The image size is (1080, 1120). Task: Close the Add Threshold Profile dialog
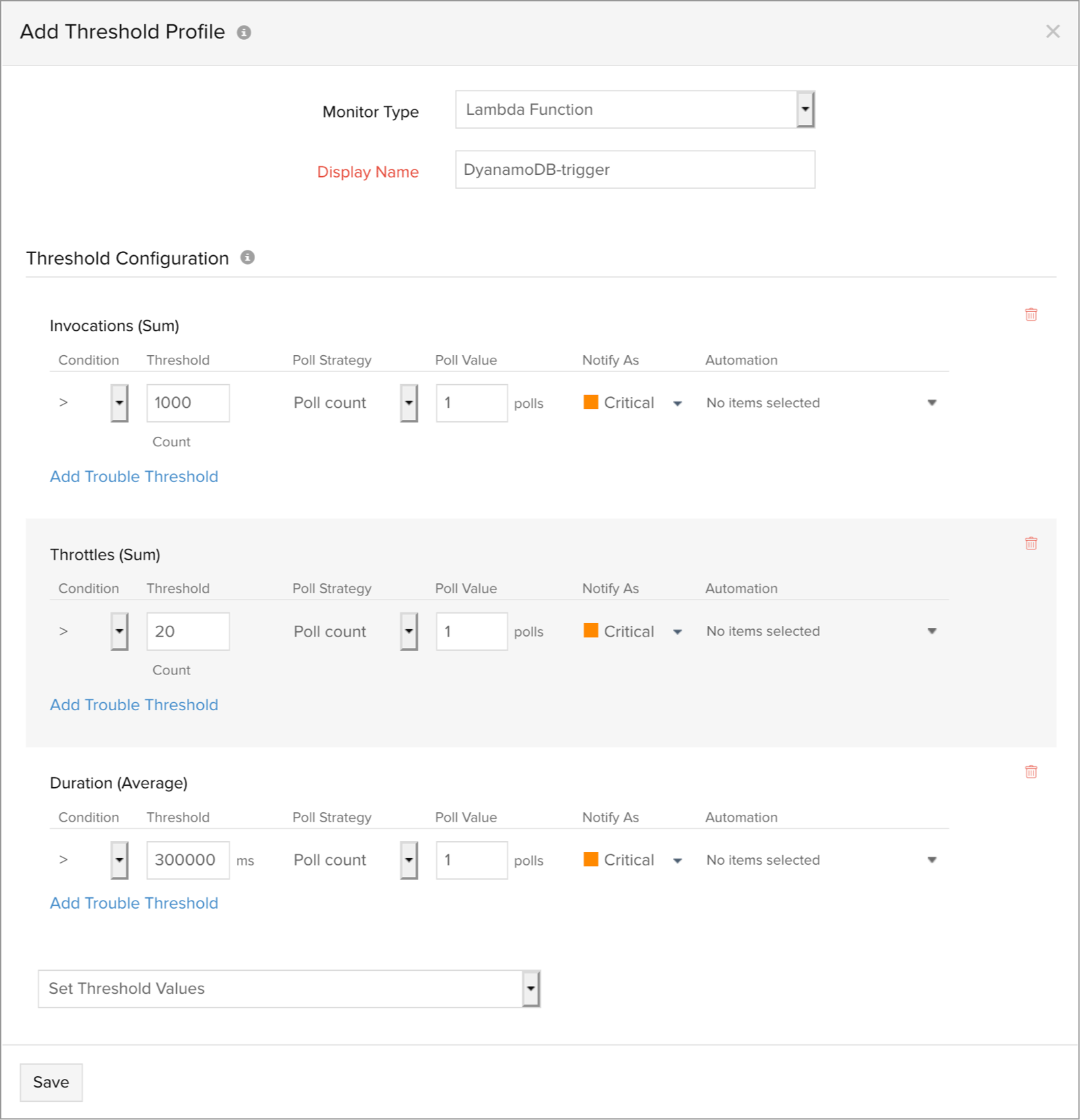[x=1053, y=31]
